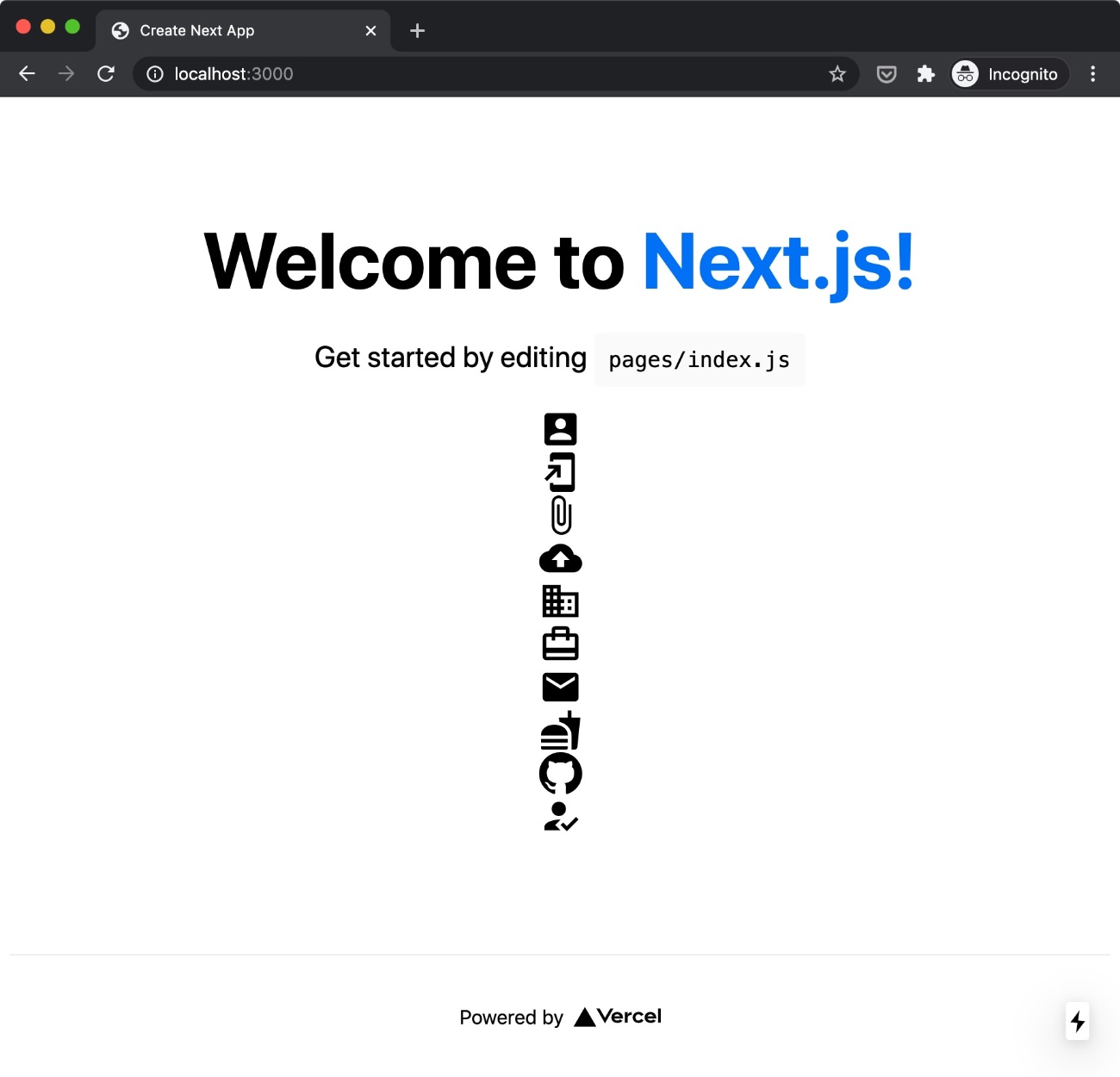Open the Pocket extension icon

[887, 74]
